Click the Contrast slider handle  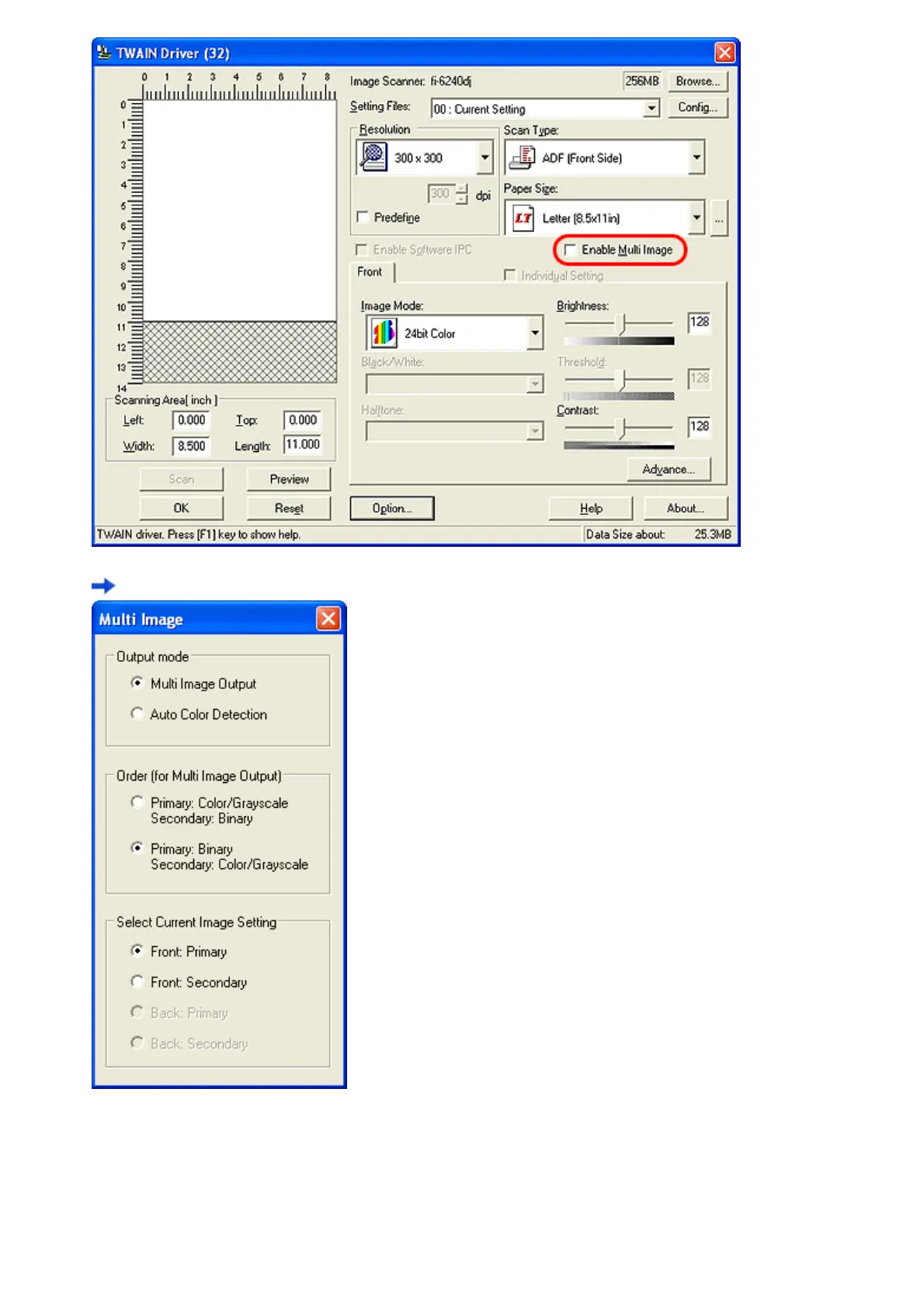pyautogui.click(x=620, y=428)
